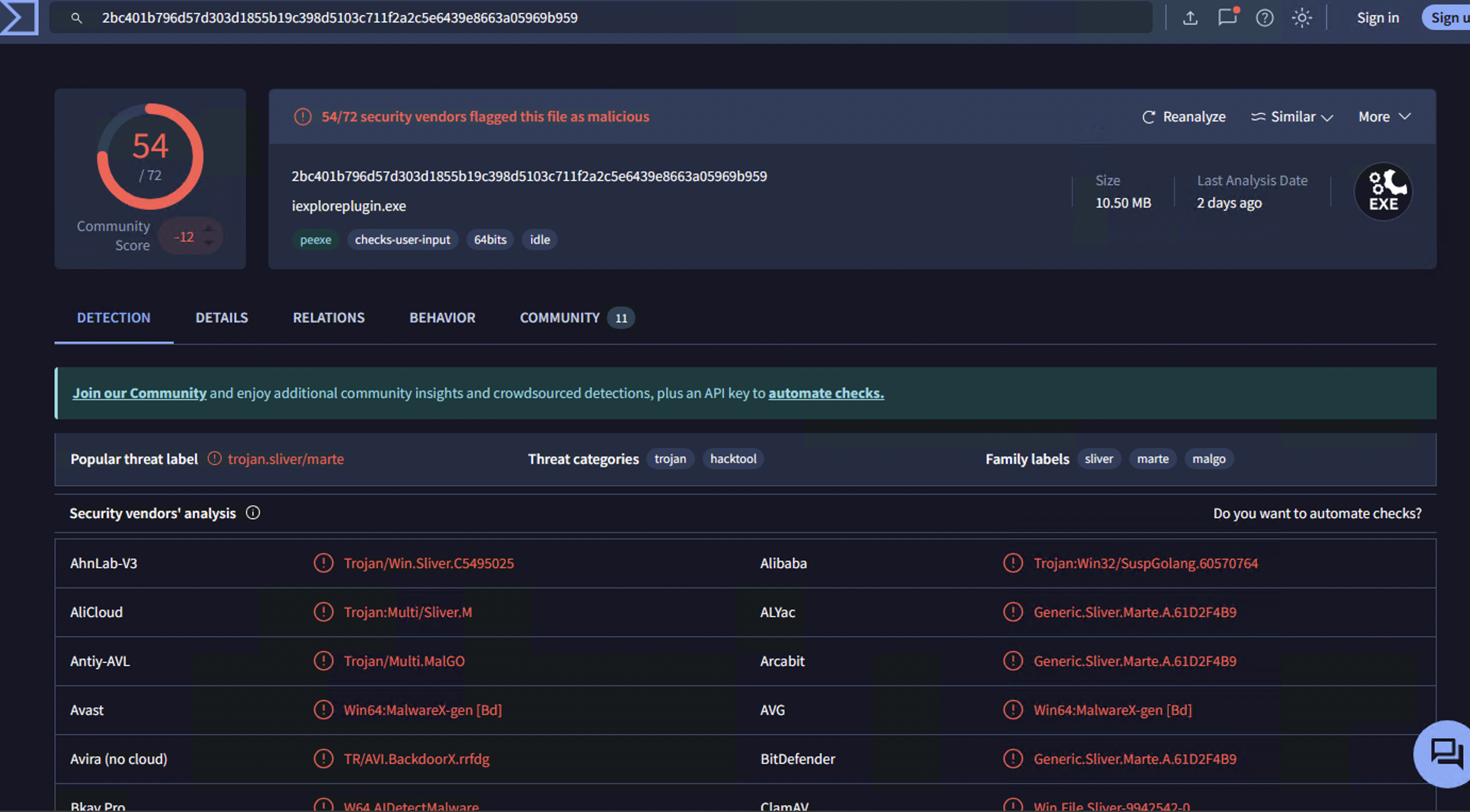Click the Join our Community link
The width and height of the screenshot is (1470, 812).
click(x=139, y=393)
